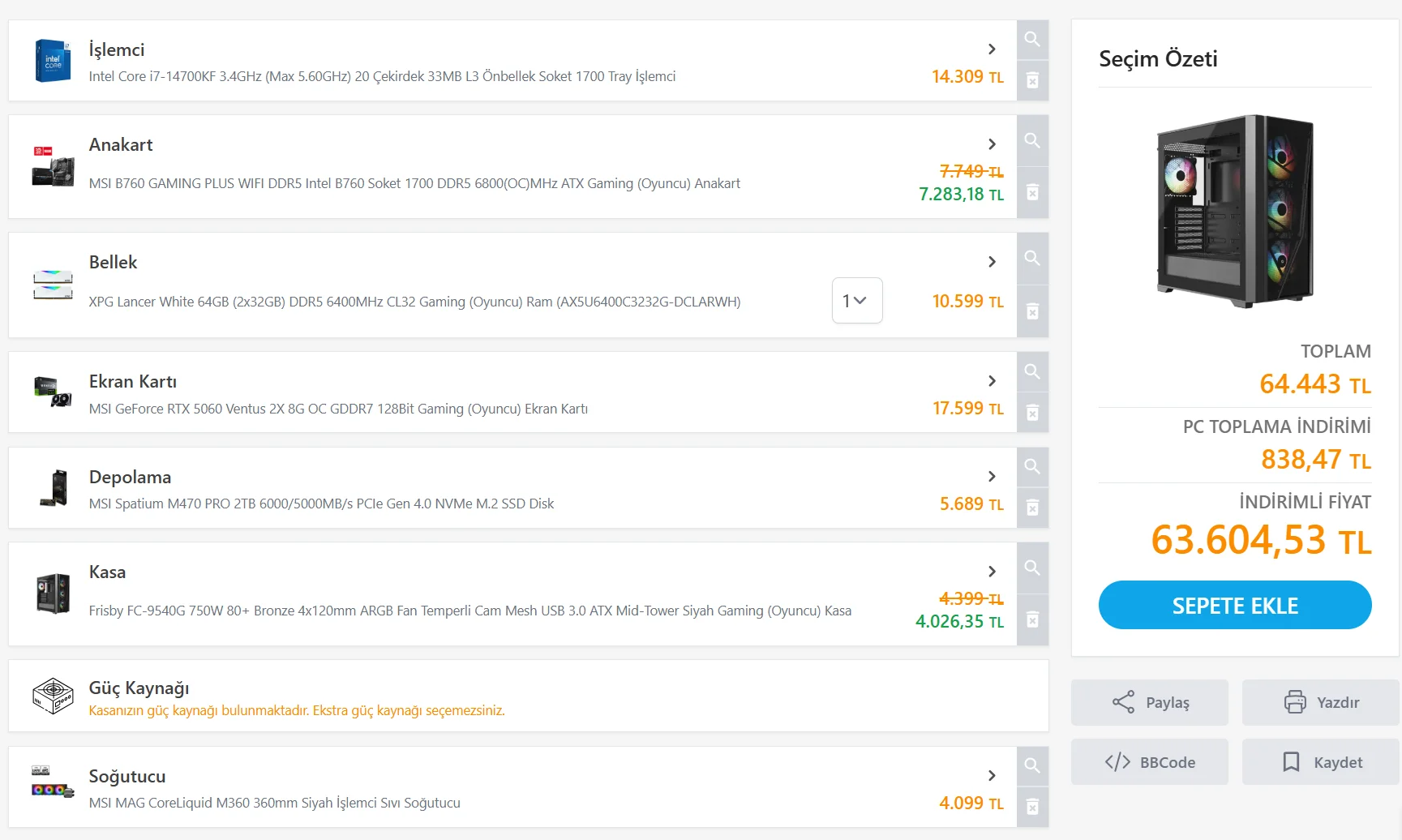Image resolution: width=1402 pixels, height=840 pixels.
Task: Click the Ekran Kartı category heading
Action: (x=133, y=381)
